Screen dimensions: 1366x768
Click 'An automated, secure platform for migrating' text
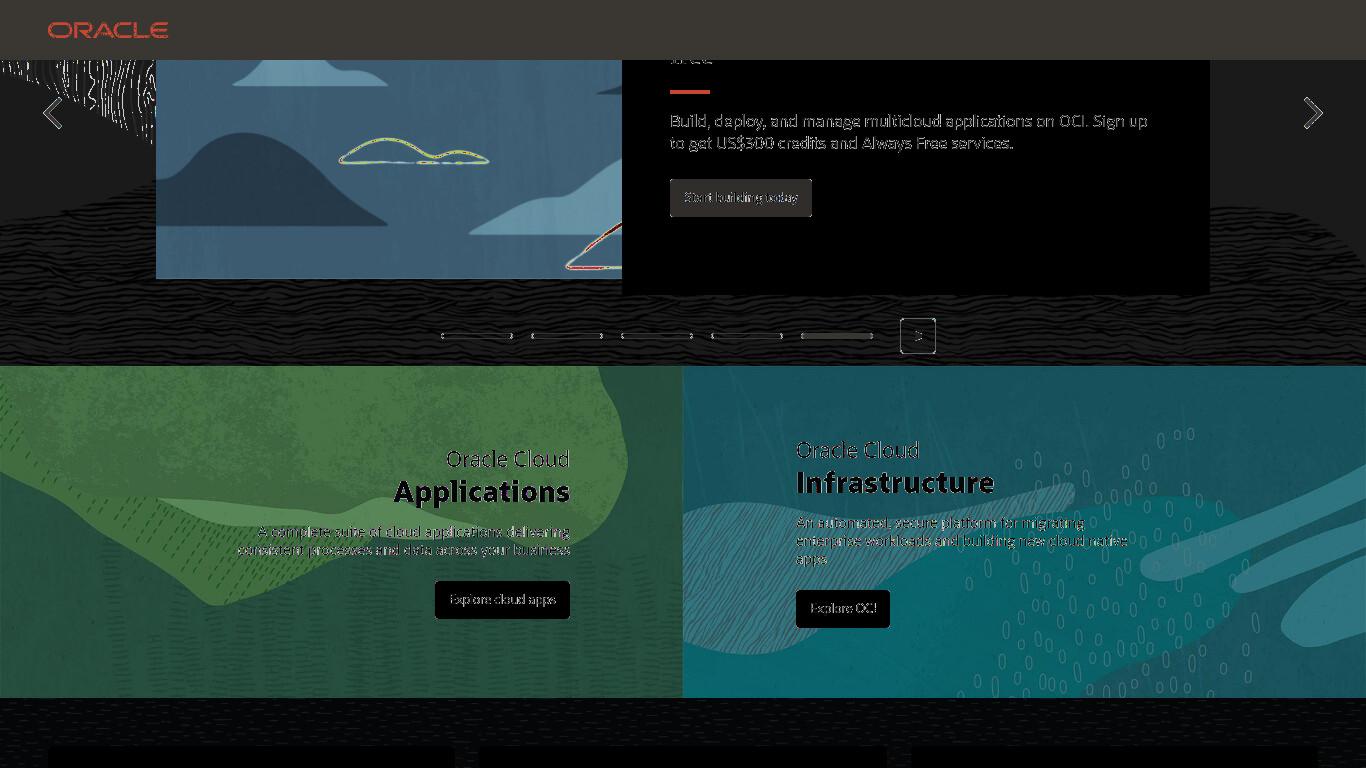click(x=962, y=541)
